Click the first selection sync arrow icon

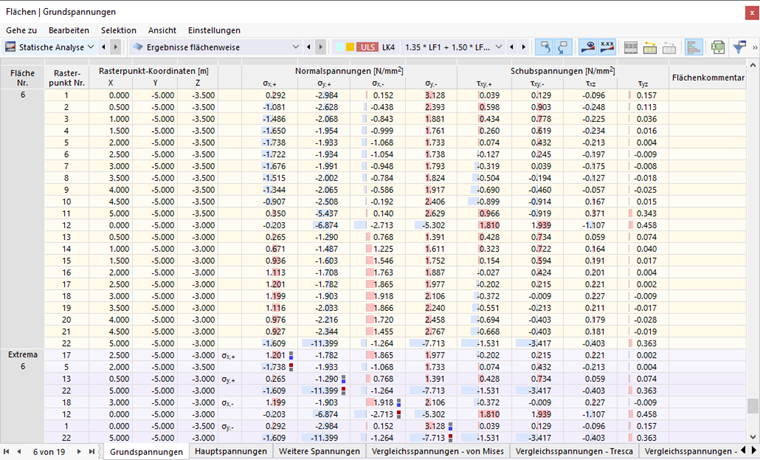(x=546, y=47)
